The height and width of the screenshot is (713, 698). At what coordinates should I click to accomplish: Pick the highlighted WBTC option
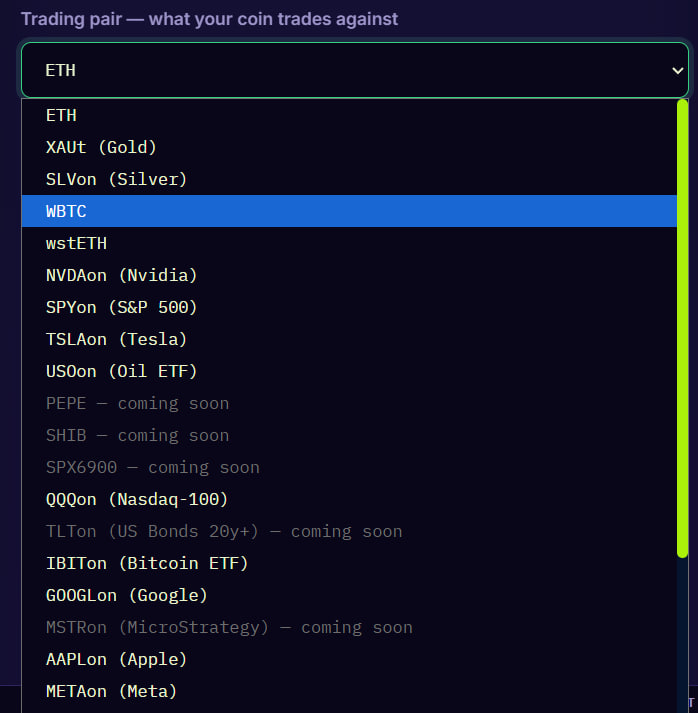[x=349, y=211]
